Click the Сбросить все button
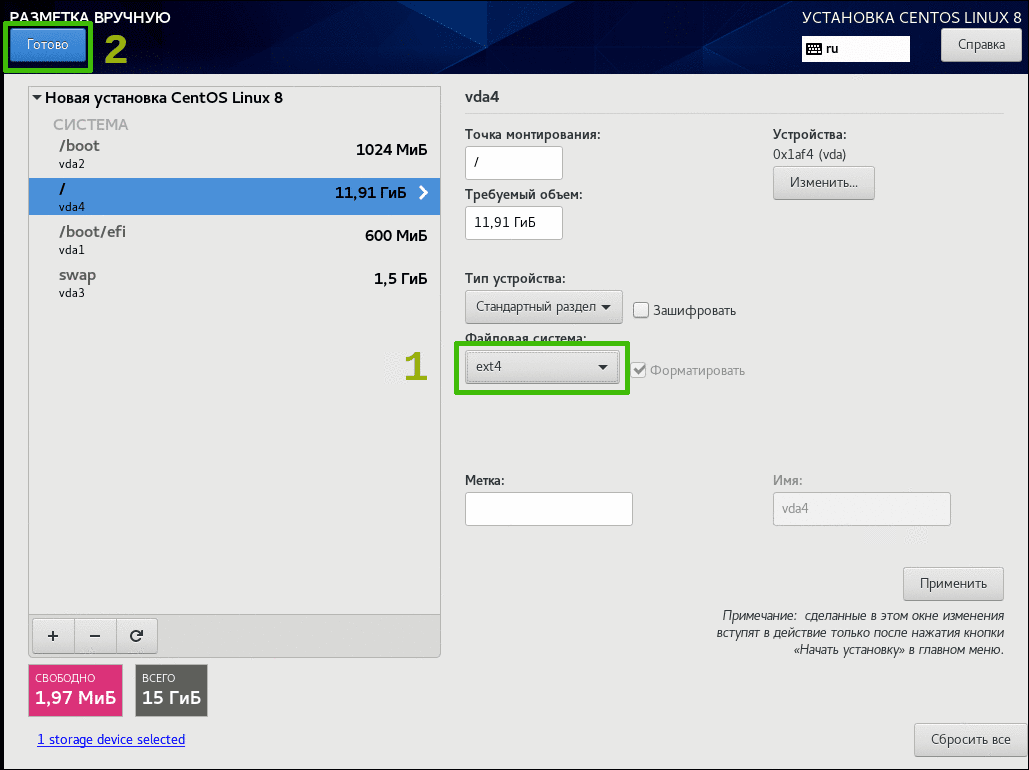This screenshot has height=770, width=1029. tap(971, 740)
